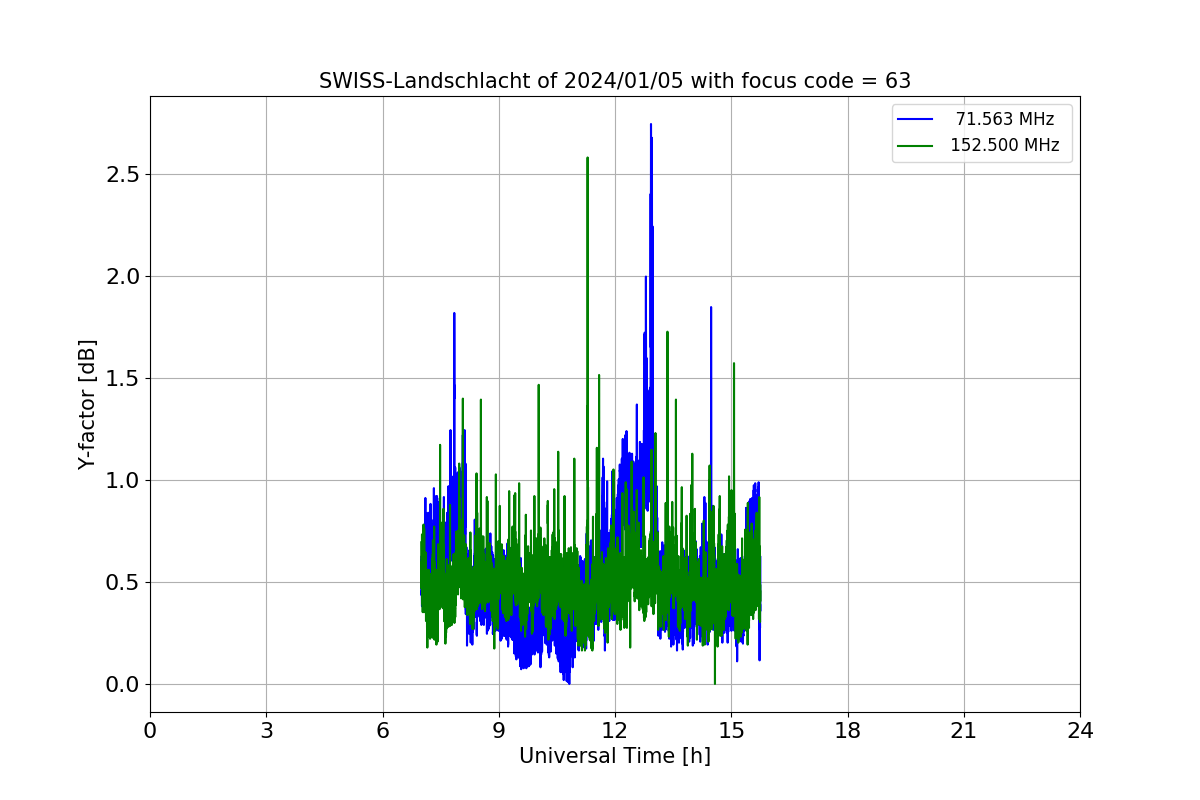1200x800 pixels.
Task: Click y-axis tick label 0.5
Action: (x=124, y=583)
